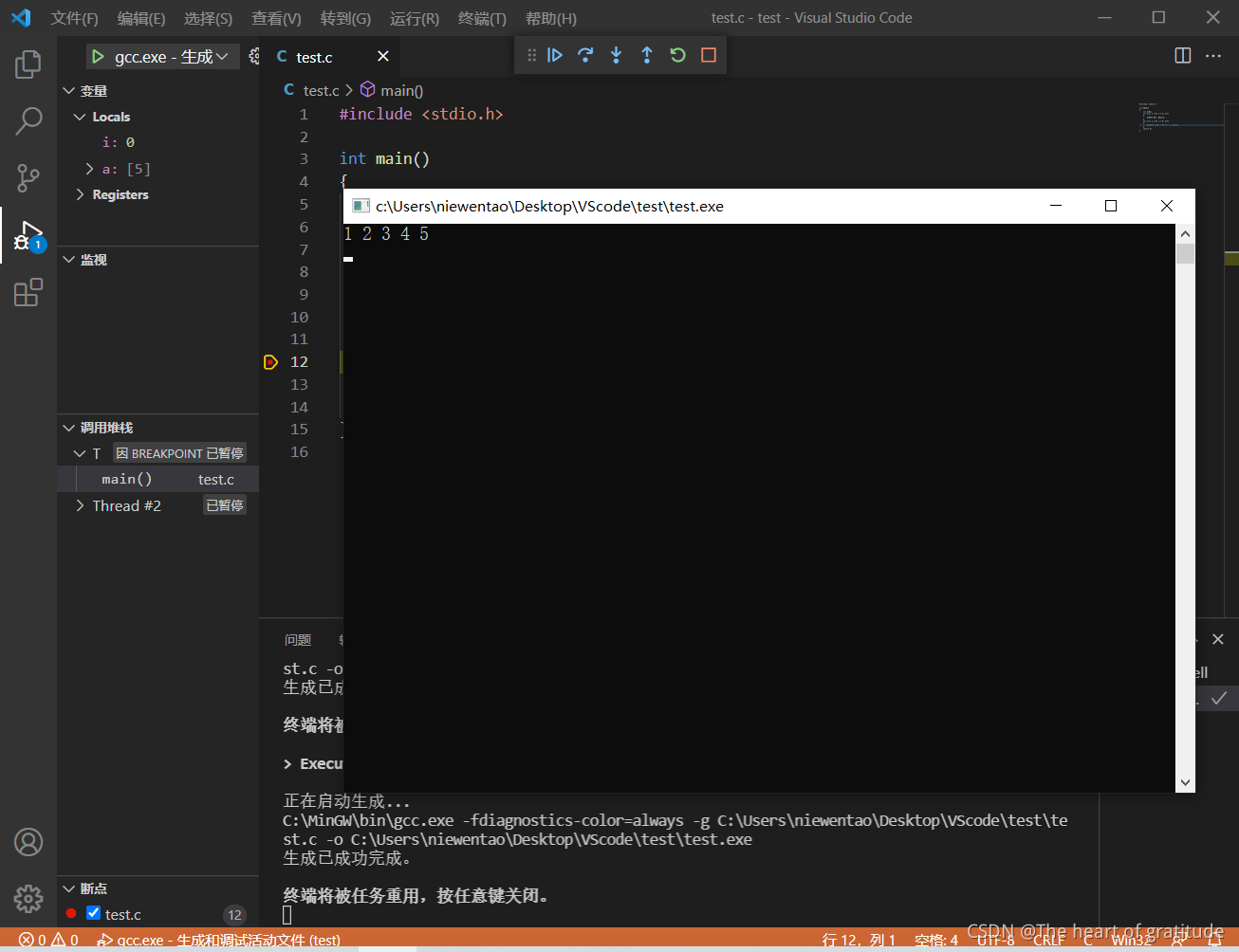Image resolution: width=1239 pixels, height=952 pixels.
Task: Open launch.json via the gear icon
Action: pyautogui.click(x=254, y=57)
